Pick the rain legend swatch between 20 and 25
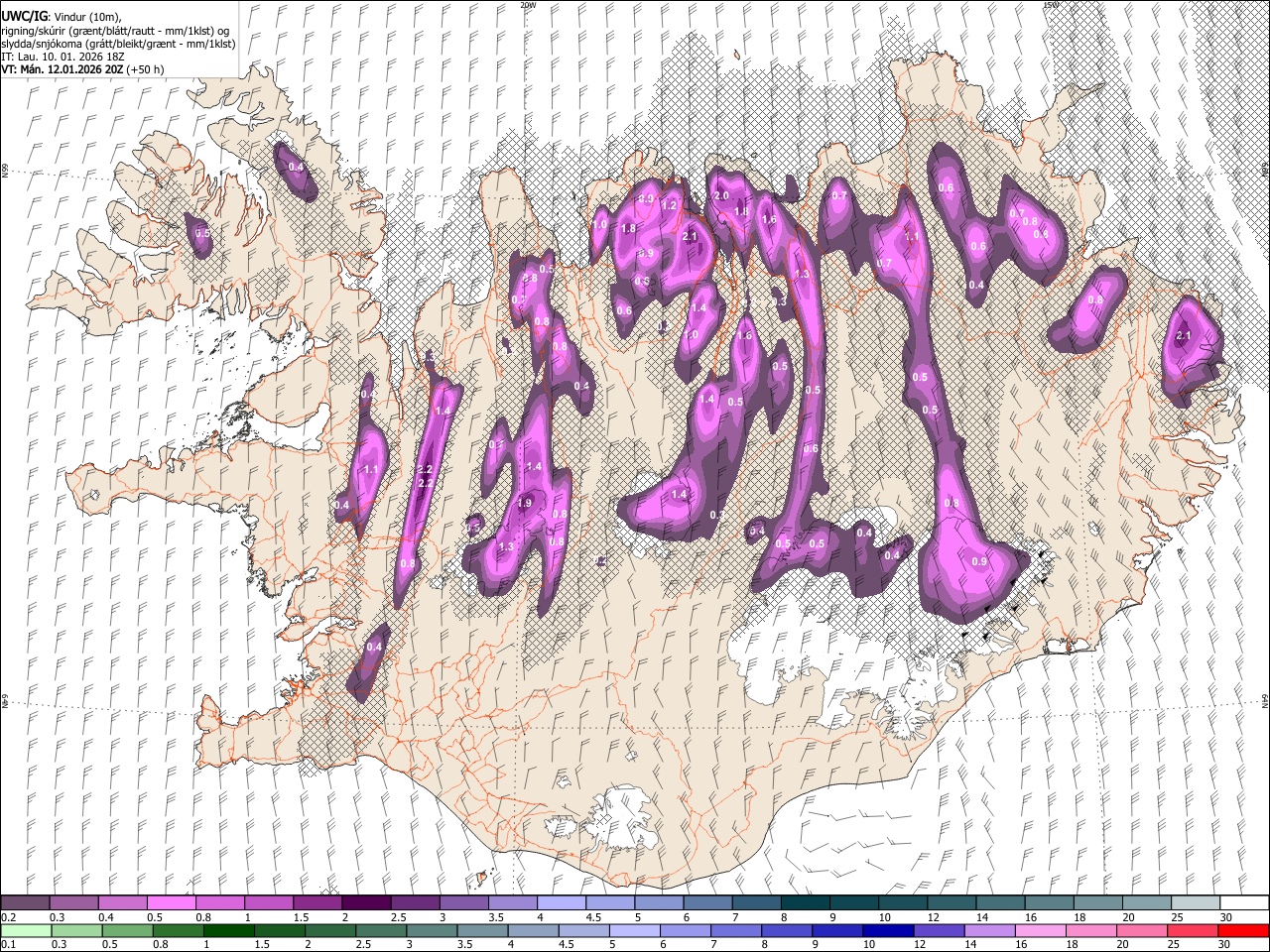Screen dimensions: 1270x952 (x=1141, y=930)
